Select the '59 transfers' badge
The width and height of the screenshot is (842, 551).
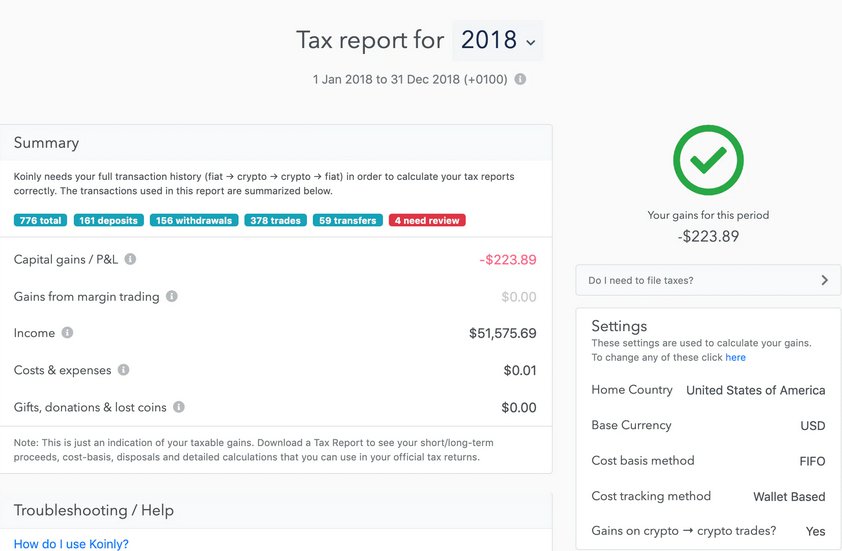[347, 220]
